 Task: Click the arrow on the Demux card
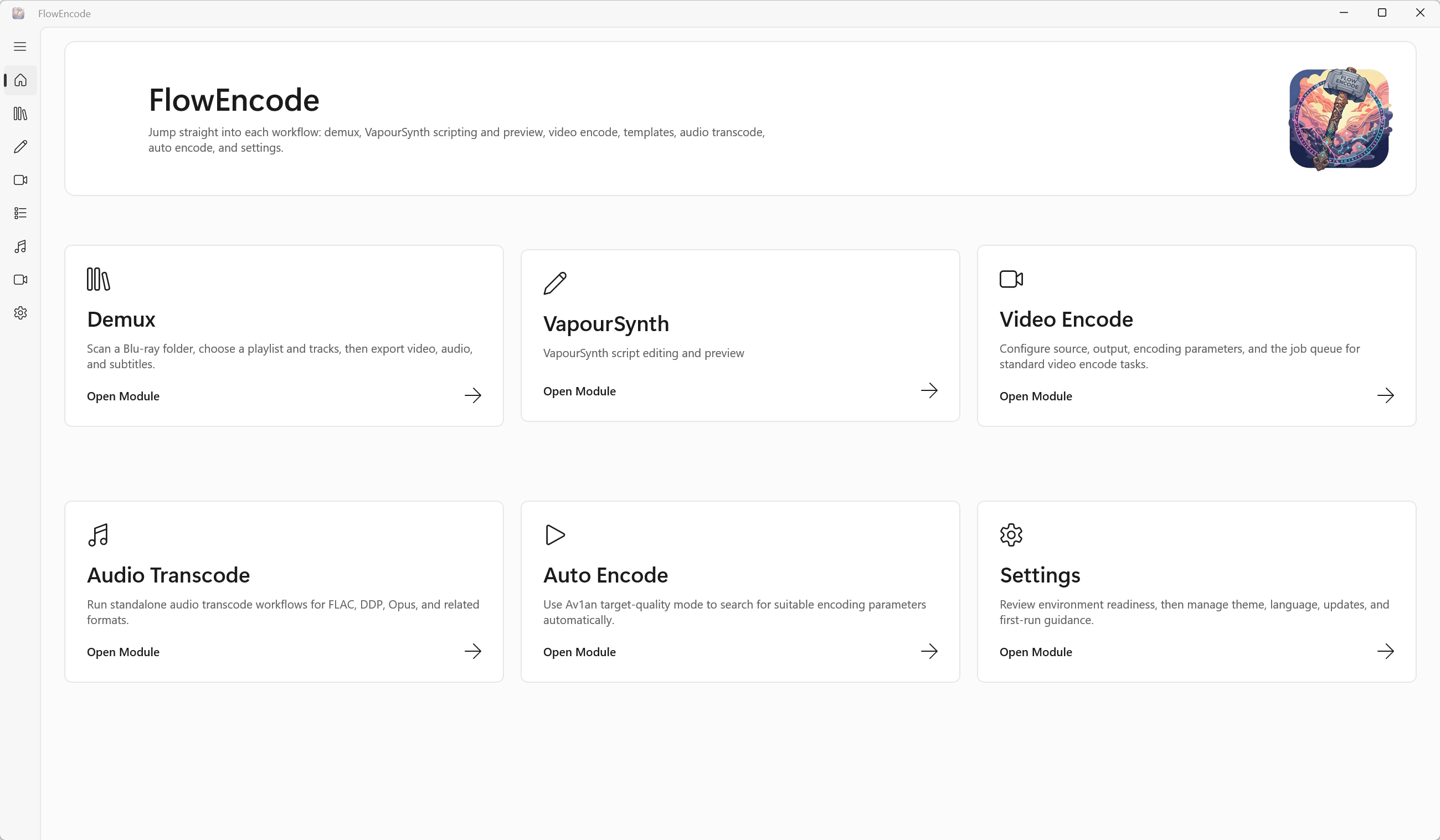pos(472,395)
